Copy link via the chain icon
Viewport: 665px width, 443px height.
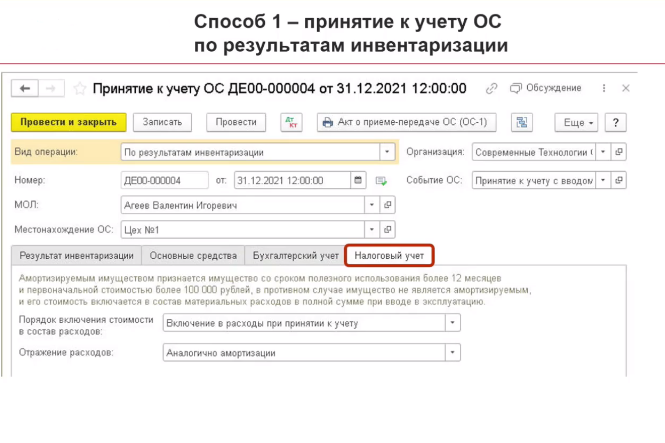point(491,88)
